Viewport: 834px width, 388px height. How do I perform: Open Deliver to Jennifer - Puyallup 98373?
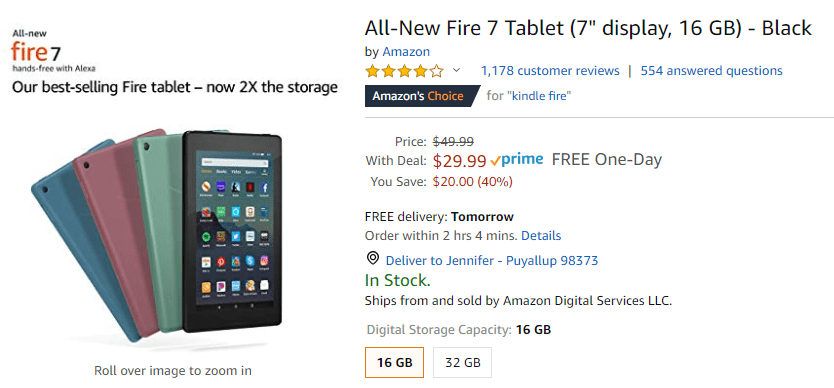(492, 261)
